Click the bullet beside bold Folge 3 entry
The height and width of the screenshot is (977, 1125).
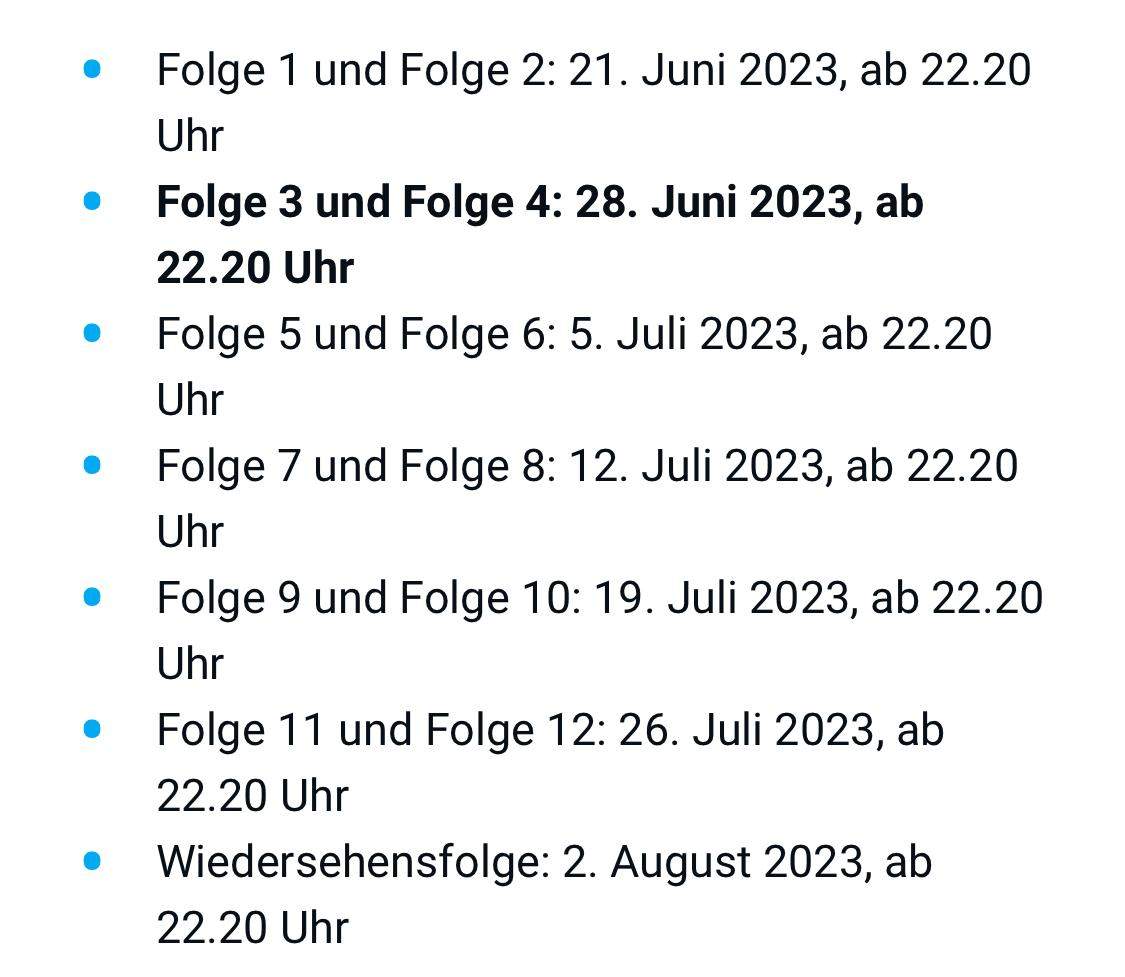pos(93,202)
